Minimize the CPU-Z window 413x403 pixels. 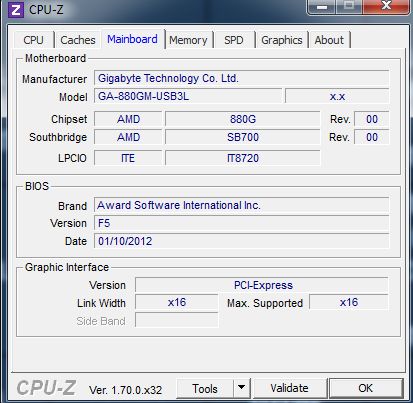click(x=322, y=7)
